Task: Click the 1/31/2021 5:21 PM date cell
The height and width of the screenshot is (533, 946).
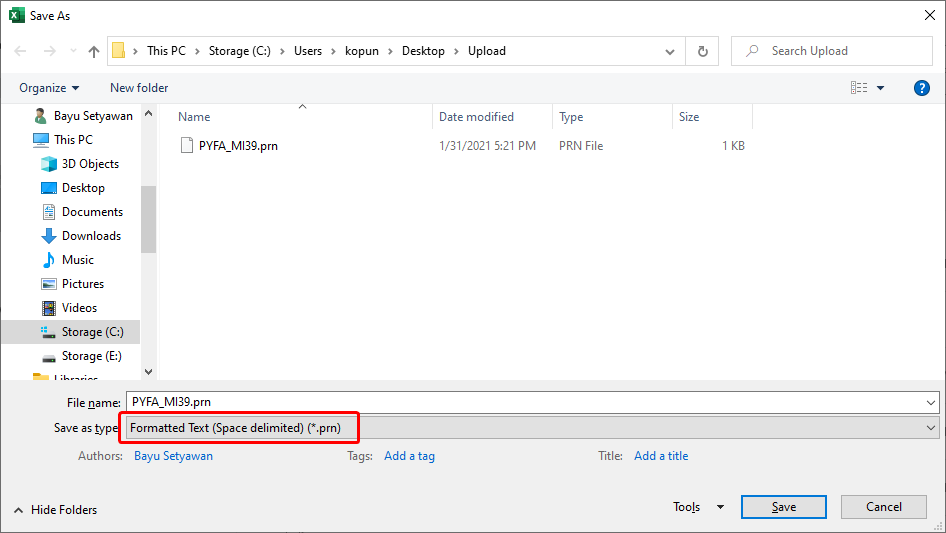Action: click(x=487, y=146)
